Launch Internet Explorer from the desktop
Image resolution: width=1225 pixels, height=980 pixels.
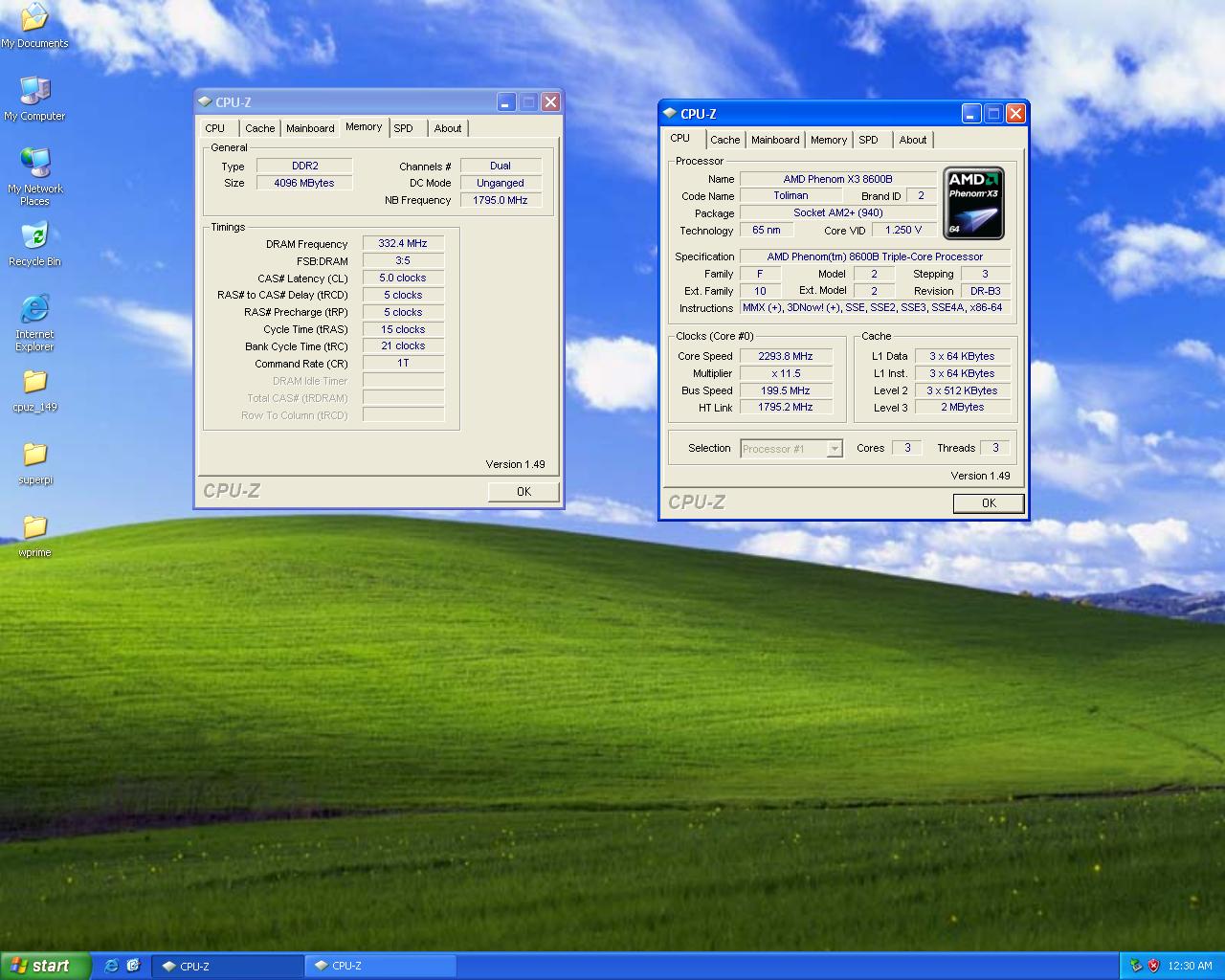(34, 323)
